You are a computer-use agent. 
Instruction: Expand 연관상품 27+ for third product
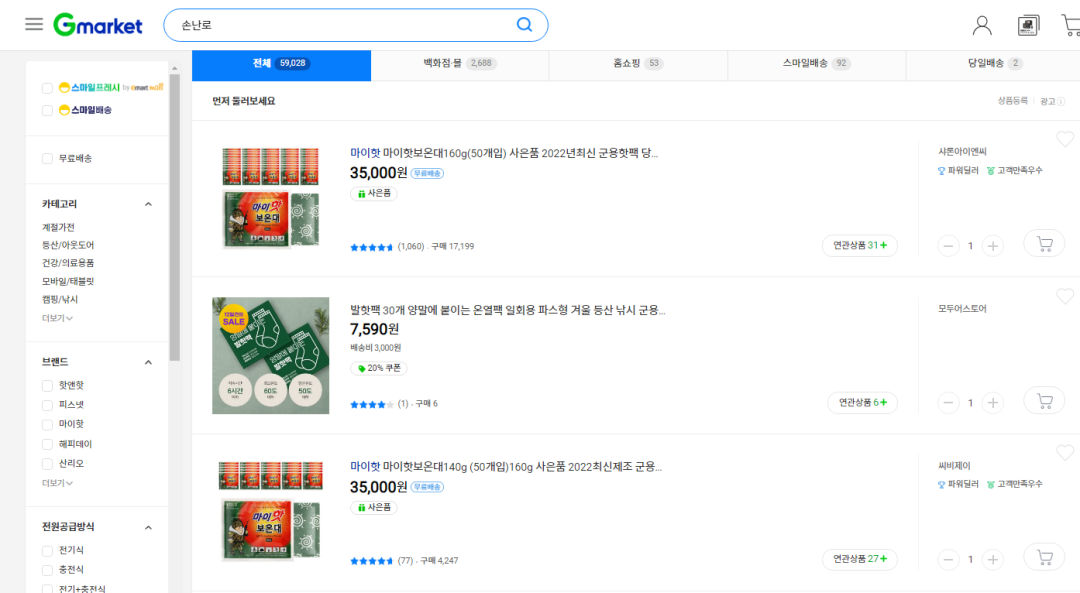pos(860,559)
